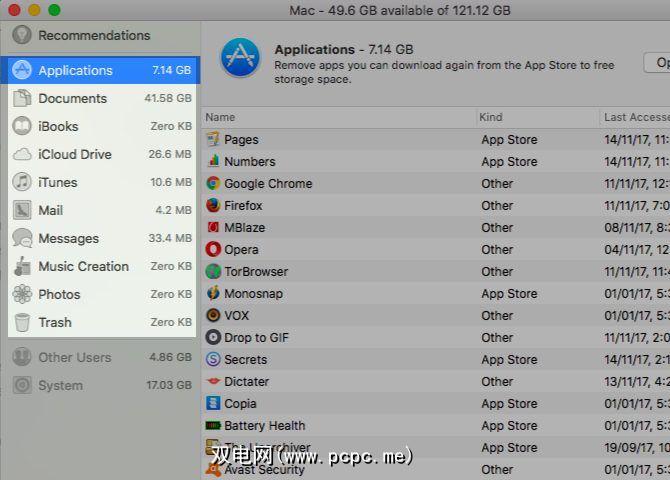Select the Firefox row name

[243, 206]
